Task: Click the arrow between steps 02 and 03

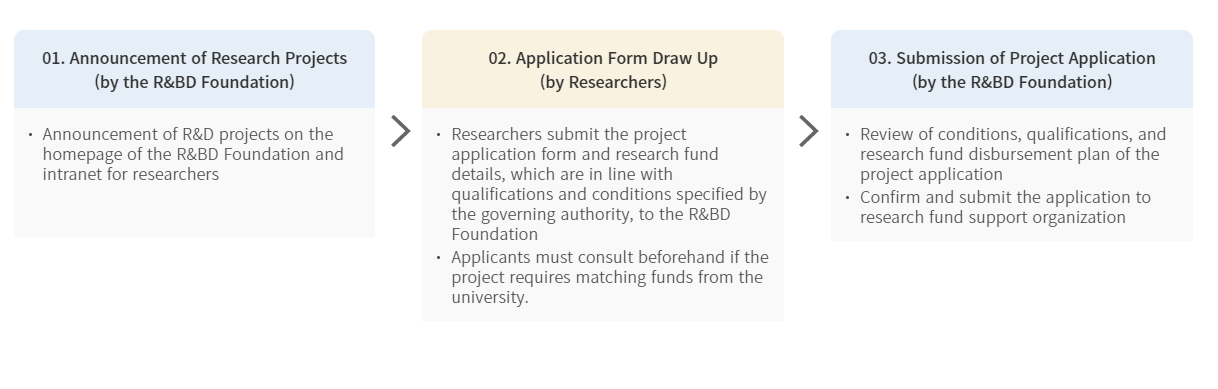Action: pos(809,131)
